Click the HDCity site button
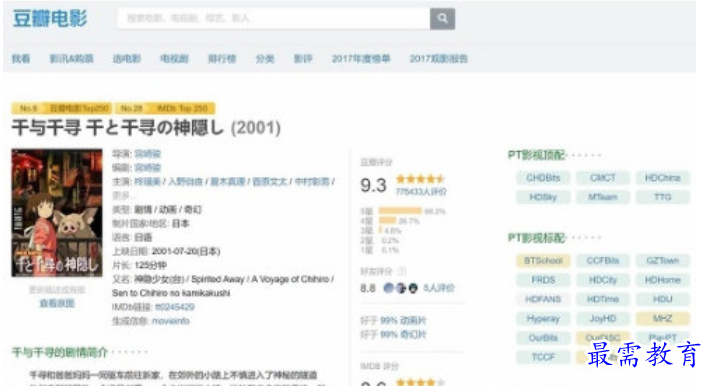Viewport: 709px width, 386px height. tap(603, 280)
